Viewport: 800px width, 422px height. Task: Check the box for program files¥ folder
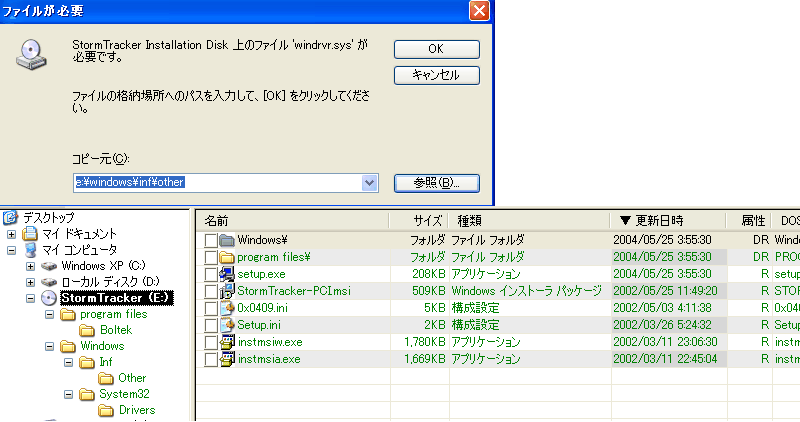211,257
